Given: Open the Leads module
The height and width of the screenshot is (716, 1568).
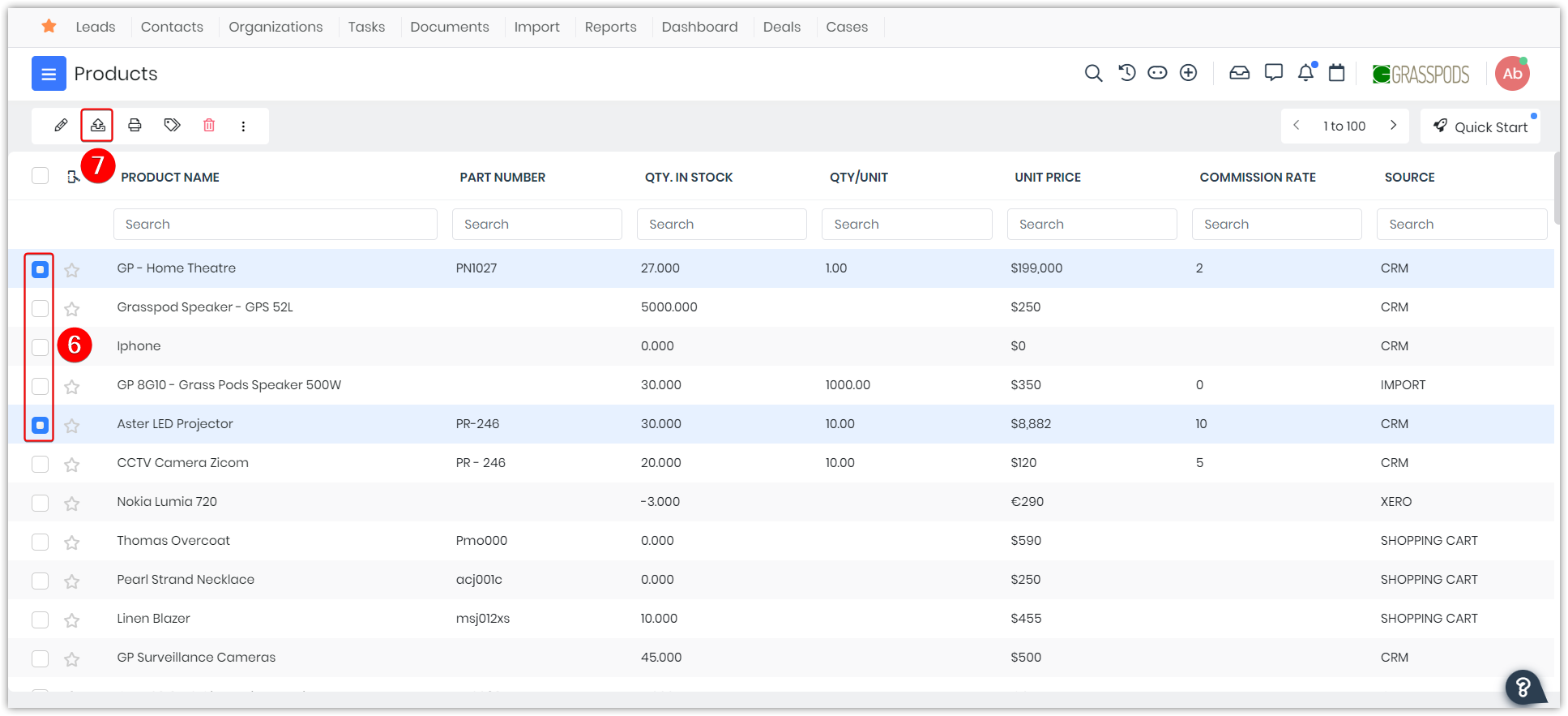Looking at the screenshot, I should (x=96, y=27).
